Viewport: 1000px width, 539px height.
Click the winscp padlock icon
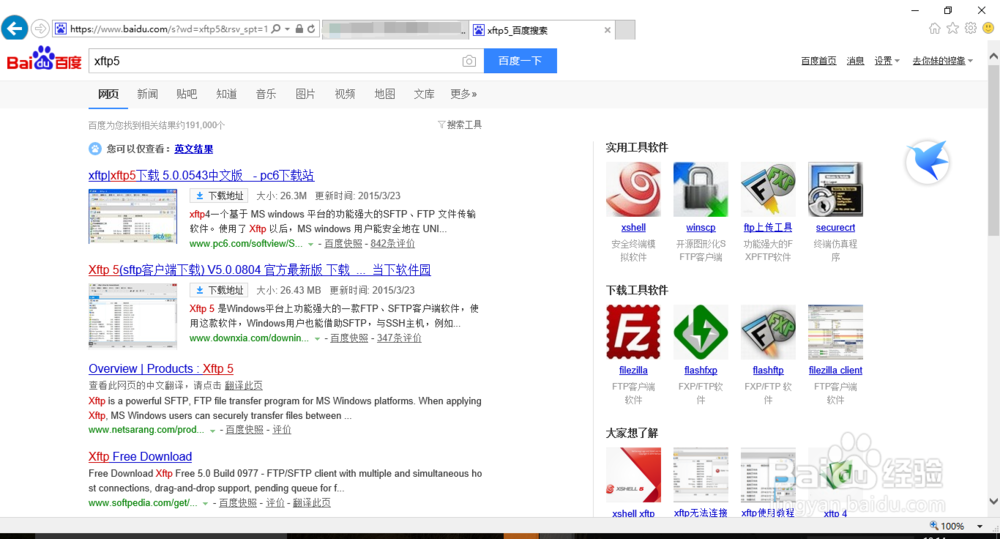(700, 189)
